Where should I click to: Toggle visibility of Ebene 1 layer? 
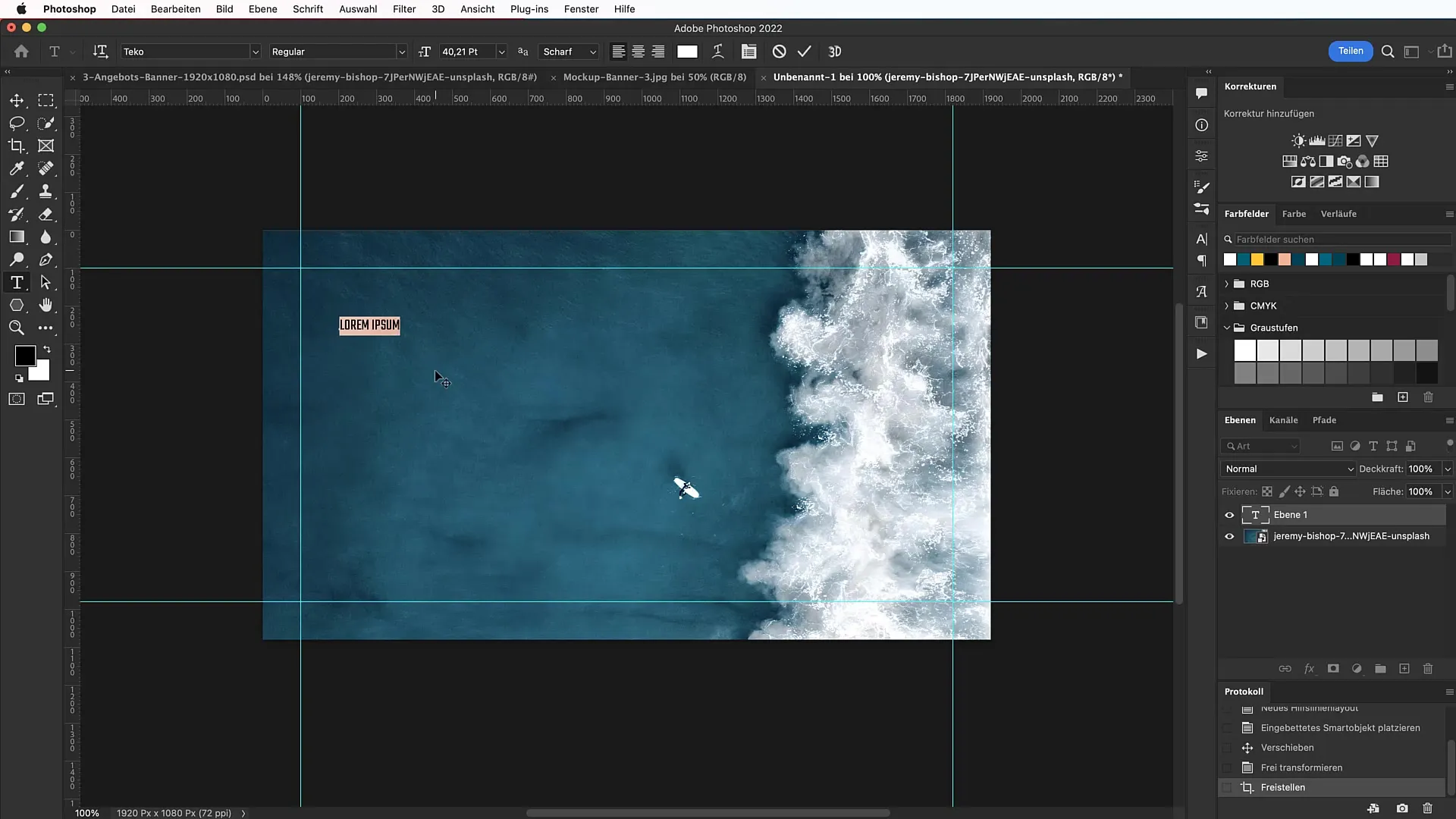(x=1230, y=514)
